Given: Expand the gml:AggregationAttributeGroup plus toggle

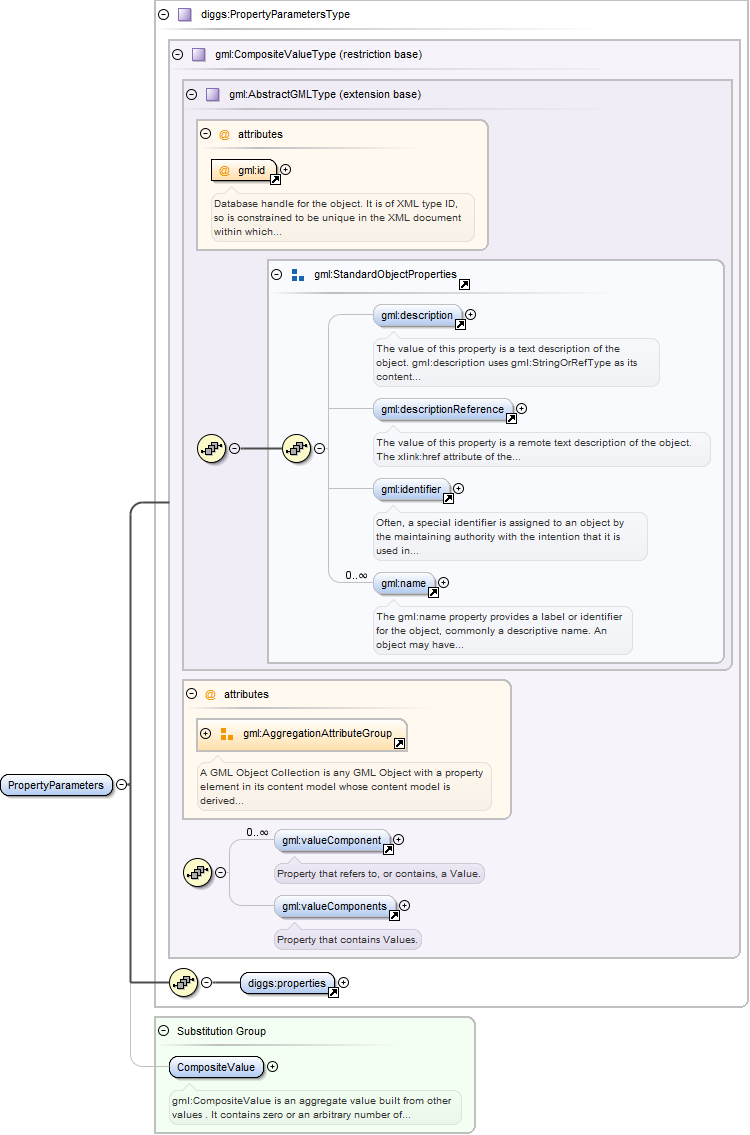Looking at the screenshot, I should 205,734.
